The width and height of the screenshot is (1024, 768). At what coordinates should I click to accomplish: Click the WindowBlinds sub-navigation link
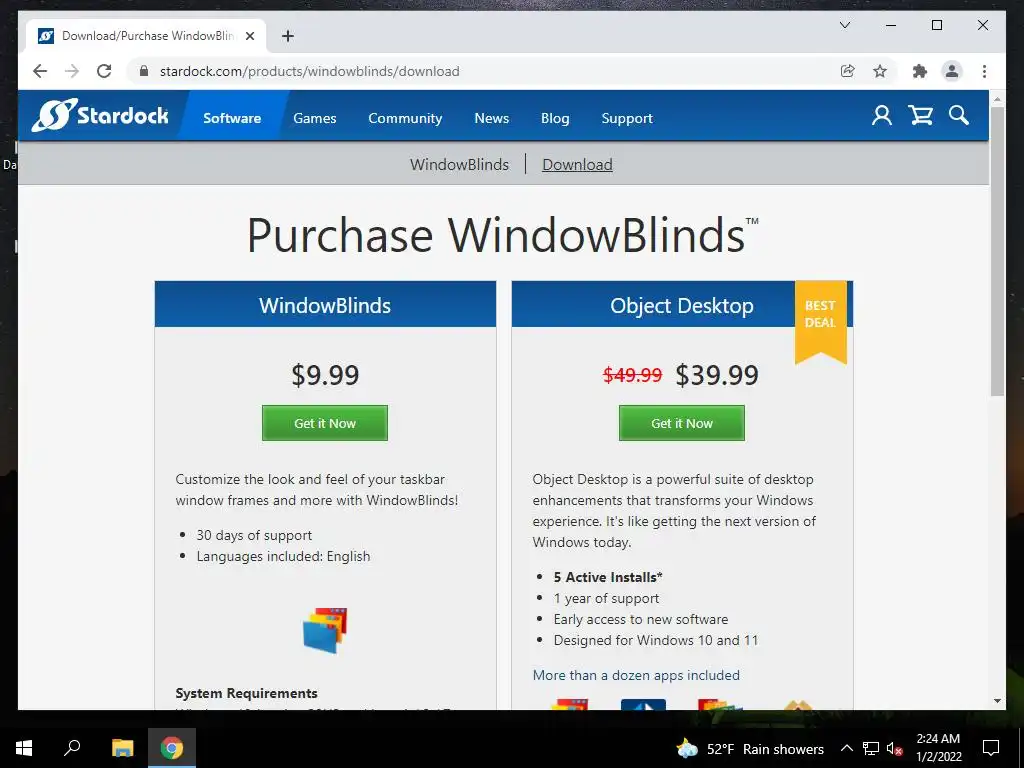pos(459,165)
